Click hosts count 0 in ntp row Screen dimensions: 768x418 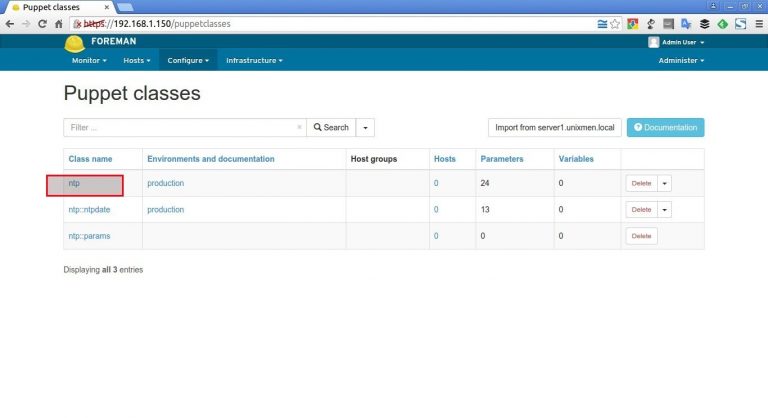(x=436, y=183)
